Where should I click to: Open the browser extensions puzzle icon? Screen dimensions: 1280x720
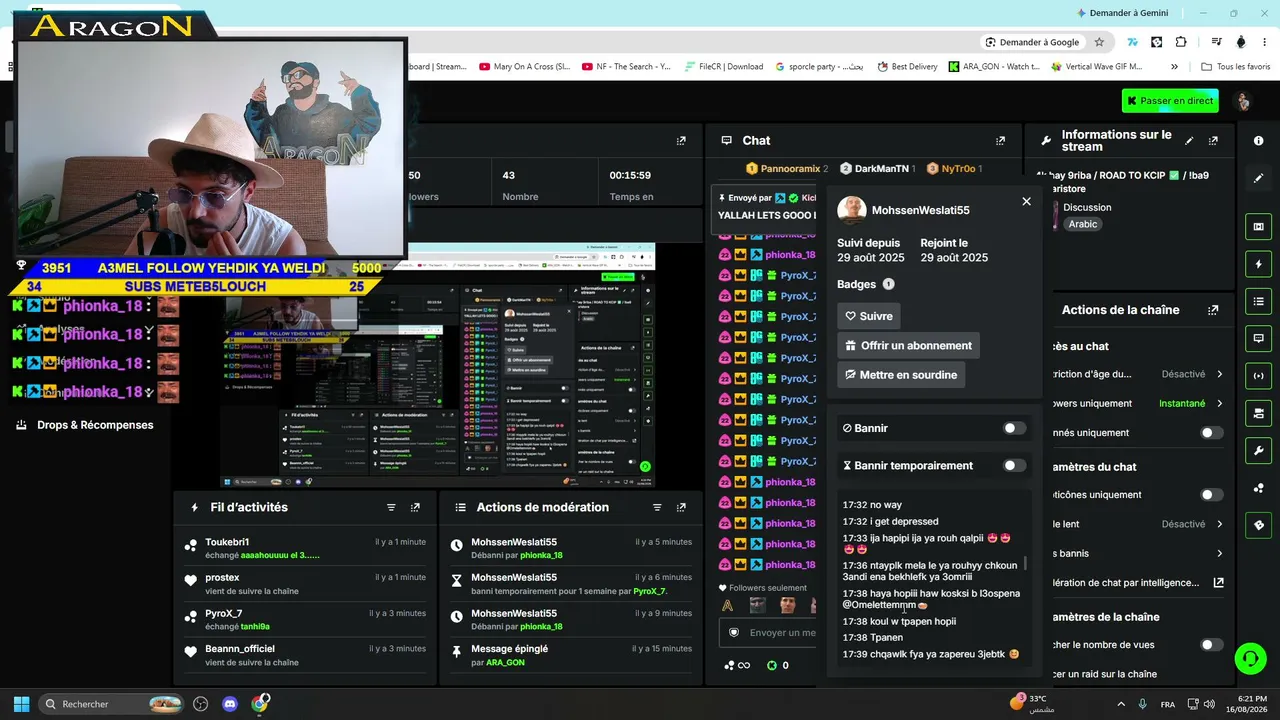click(1181, 42)
